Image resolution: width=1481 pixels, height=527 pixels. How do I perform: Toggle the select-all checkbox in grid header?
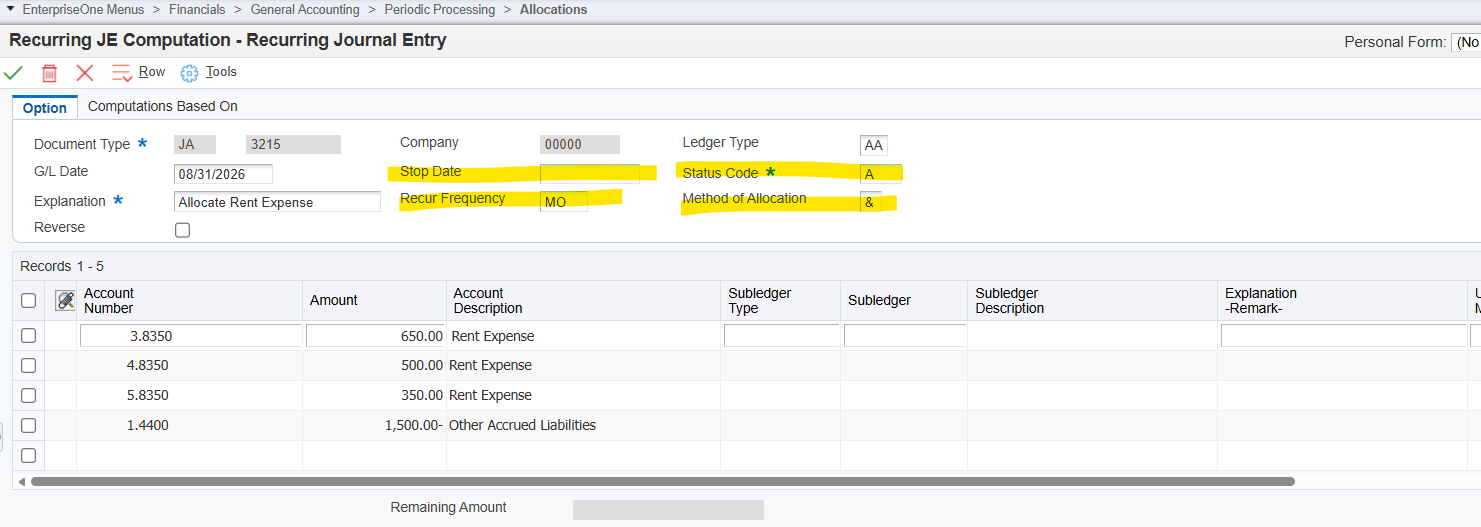coord(29,300)
